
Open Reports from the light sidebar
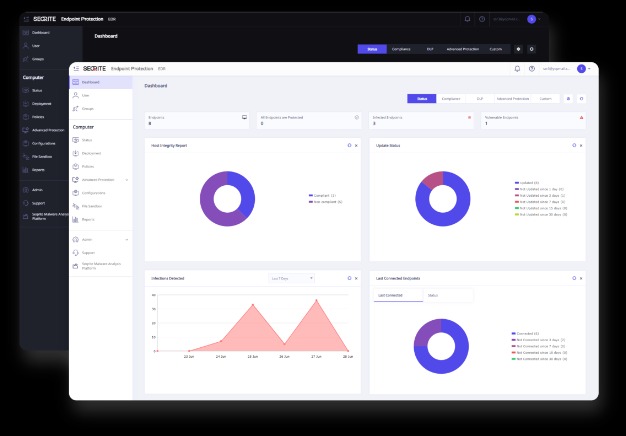[x=87, y=218]
